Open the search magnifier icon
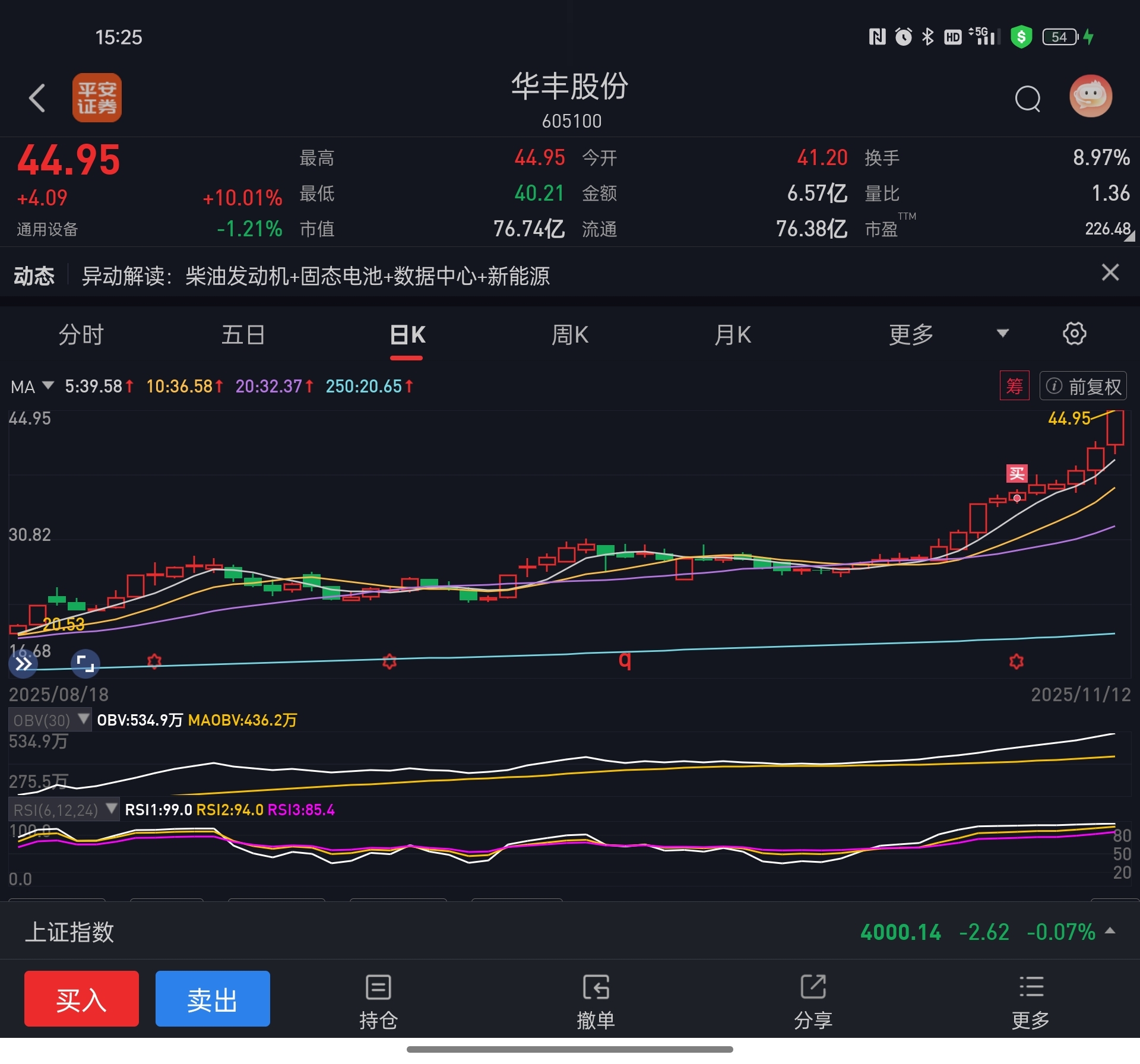Image resolution: width=1140 pixels, height=1064 pixels. [1027, 99]
